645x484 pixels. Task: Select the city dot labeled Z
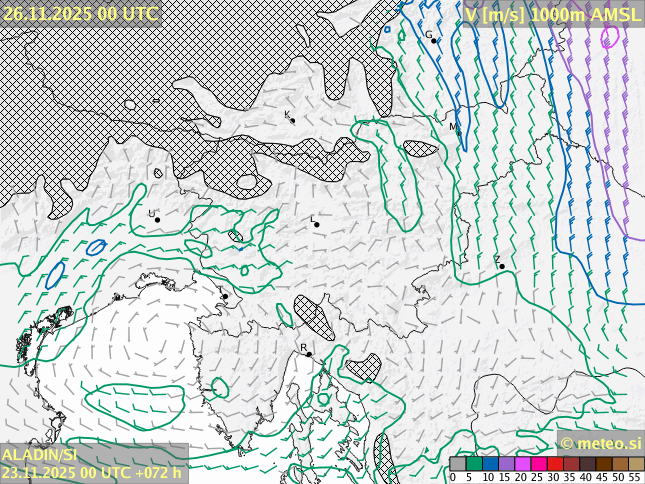(x=502, y=266)
